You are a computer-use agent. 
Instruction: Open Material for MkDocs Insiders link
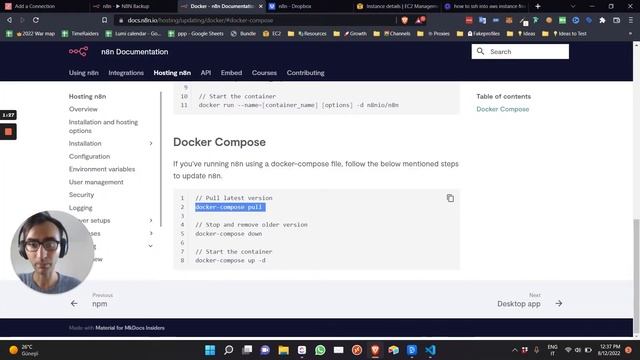tap(130, 328)
